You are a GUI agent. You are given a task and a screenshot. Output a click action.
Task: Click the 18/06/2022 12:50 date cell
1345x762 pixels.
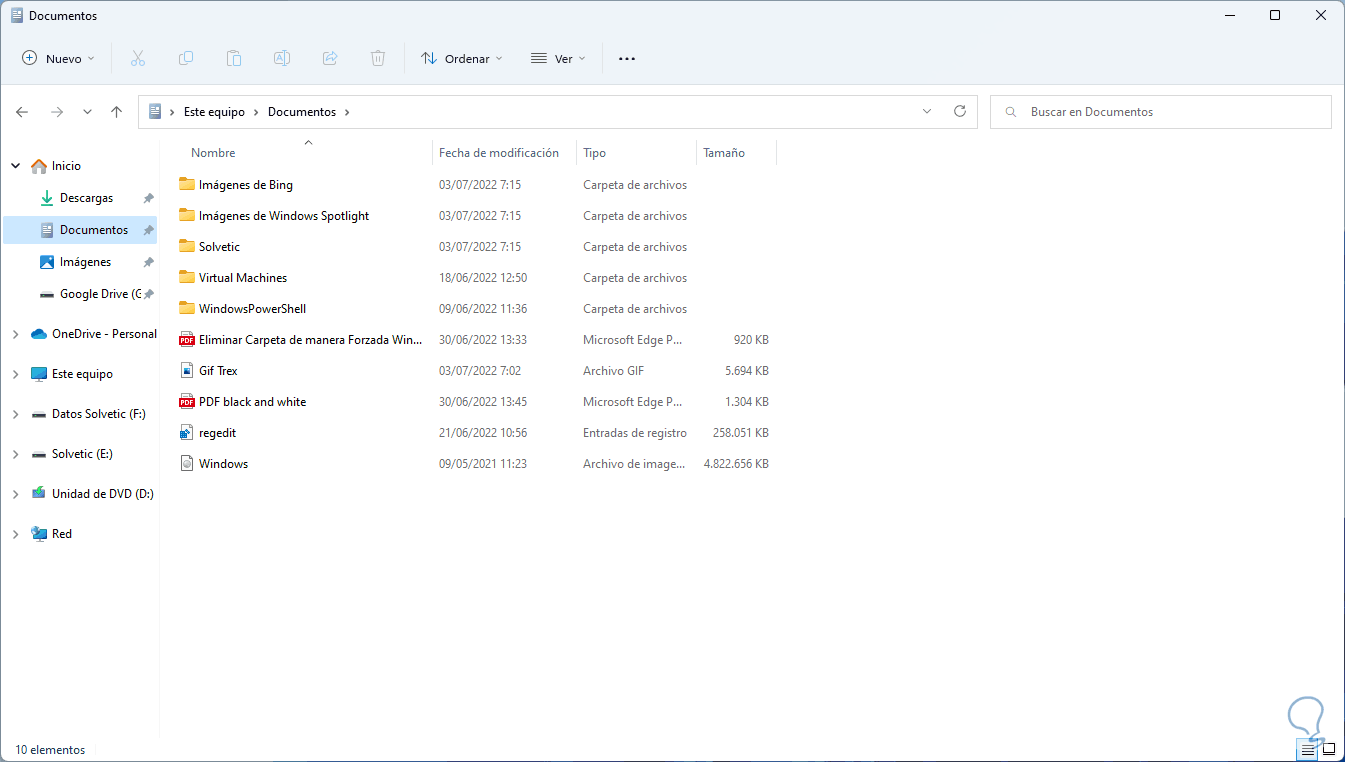(x=483, y=278)
